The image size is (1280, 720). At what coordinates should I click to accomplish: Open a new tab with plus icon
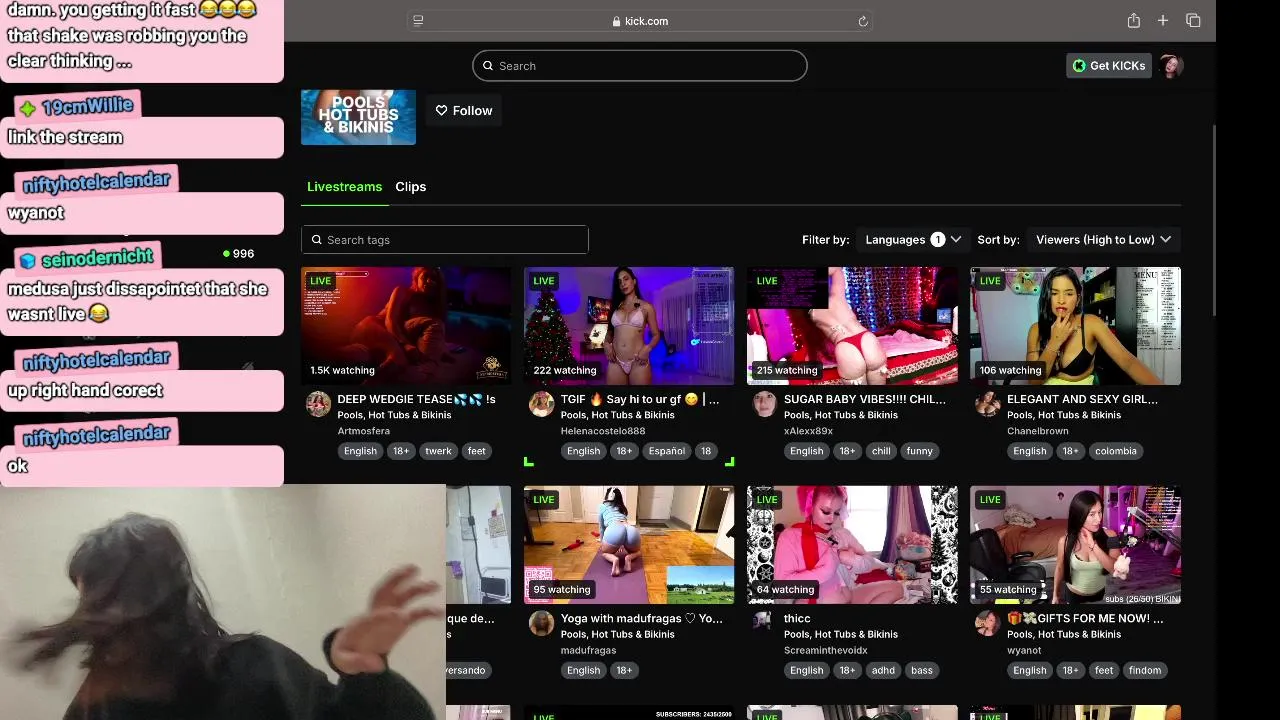(x=1163, y=21)
